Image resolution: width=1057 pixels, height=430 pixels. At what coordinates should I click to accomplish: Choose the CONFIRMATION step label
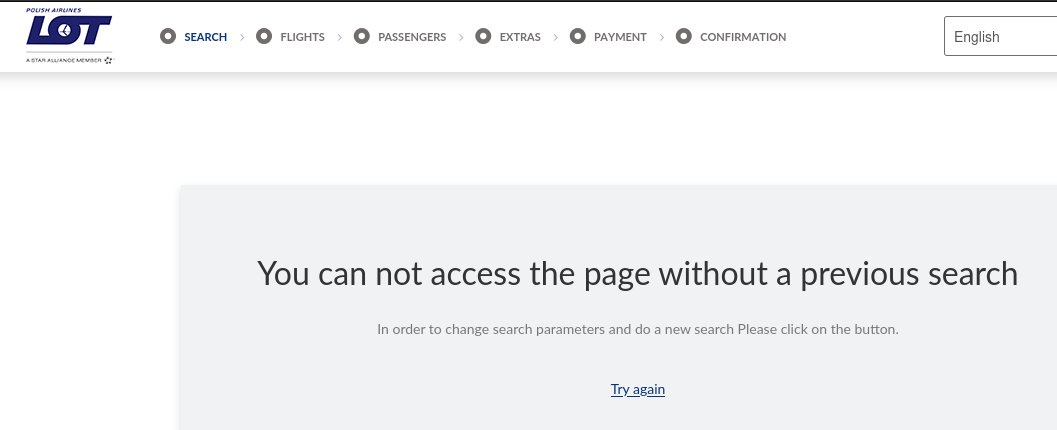[743, 37]
